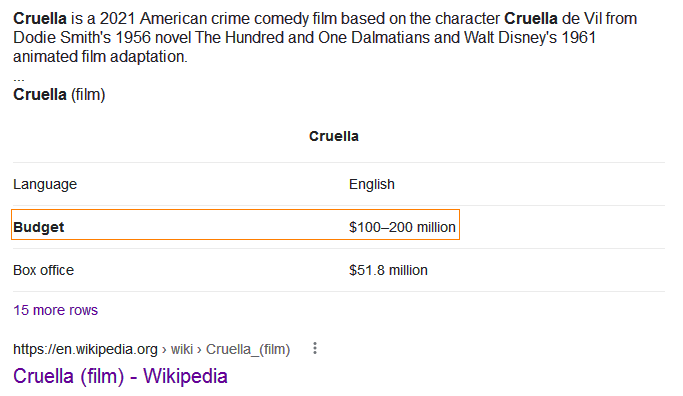The height and width of the screenshot is (396, 683).
Task: Click the "$51.8 million" box office value
Action: (388, 270)
